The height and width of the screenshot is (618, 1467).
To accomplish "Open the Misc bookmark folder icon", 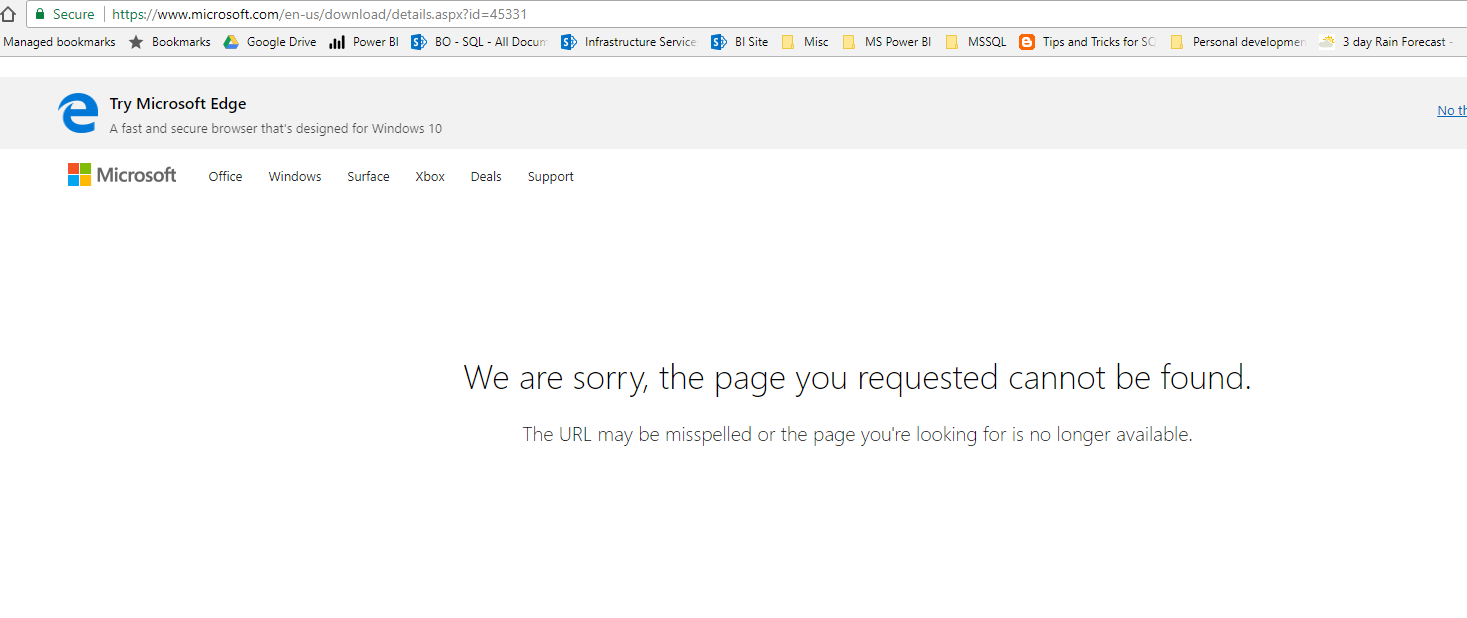I will coord(788,42).
